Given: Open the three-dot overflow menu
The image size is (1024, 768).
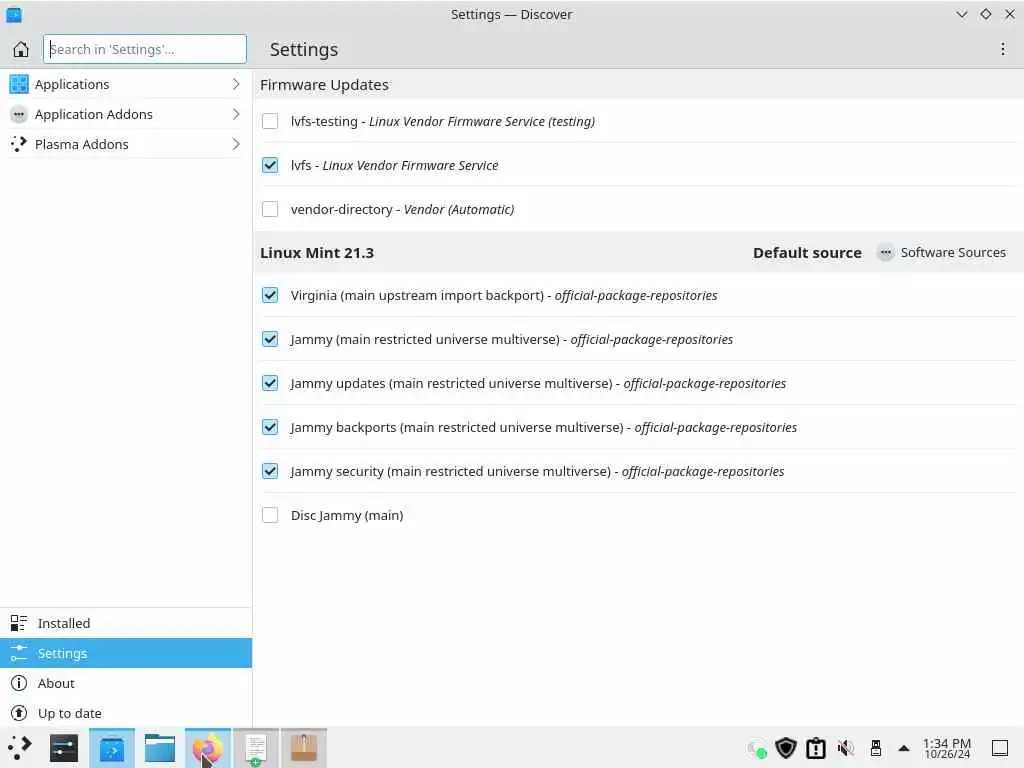Looking at the screenshot, I should click(x=1003, y=49).
